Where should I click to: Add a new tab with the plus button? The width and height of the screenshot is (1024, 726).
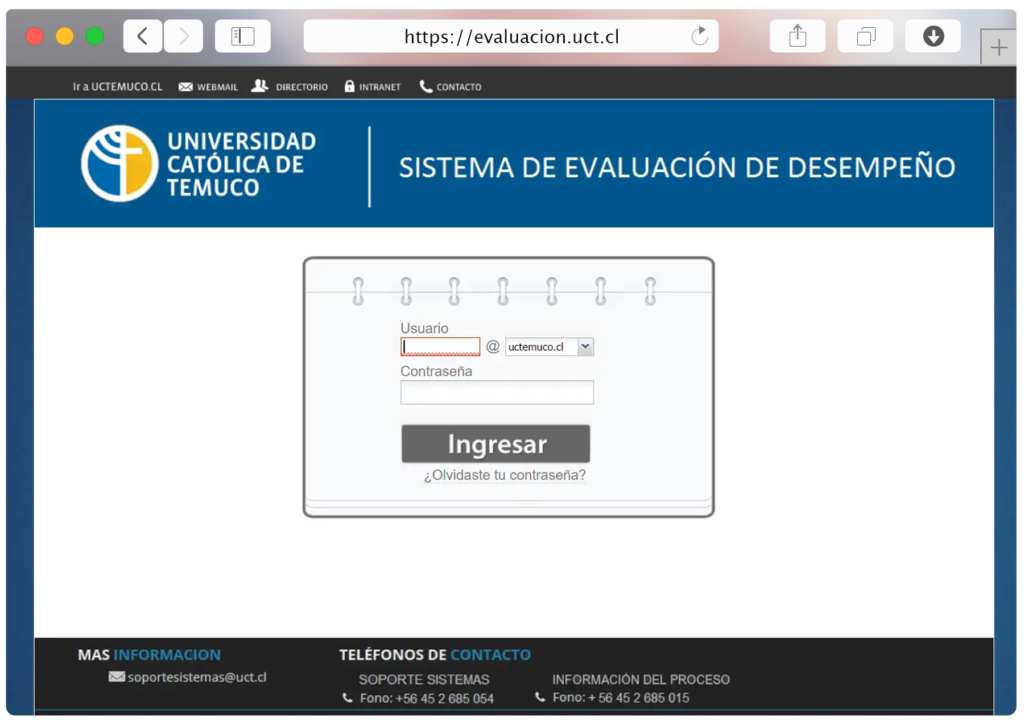(998, 48)
